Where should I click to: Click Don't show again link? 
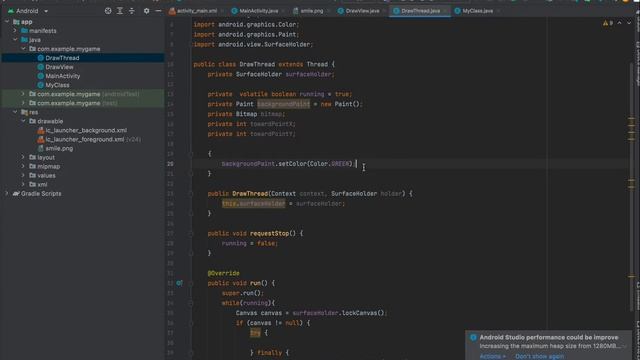[x=540, y=356]
